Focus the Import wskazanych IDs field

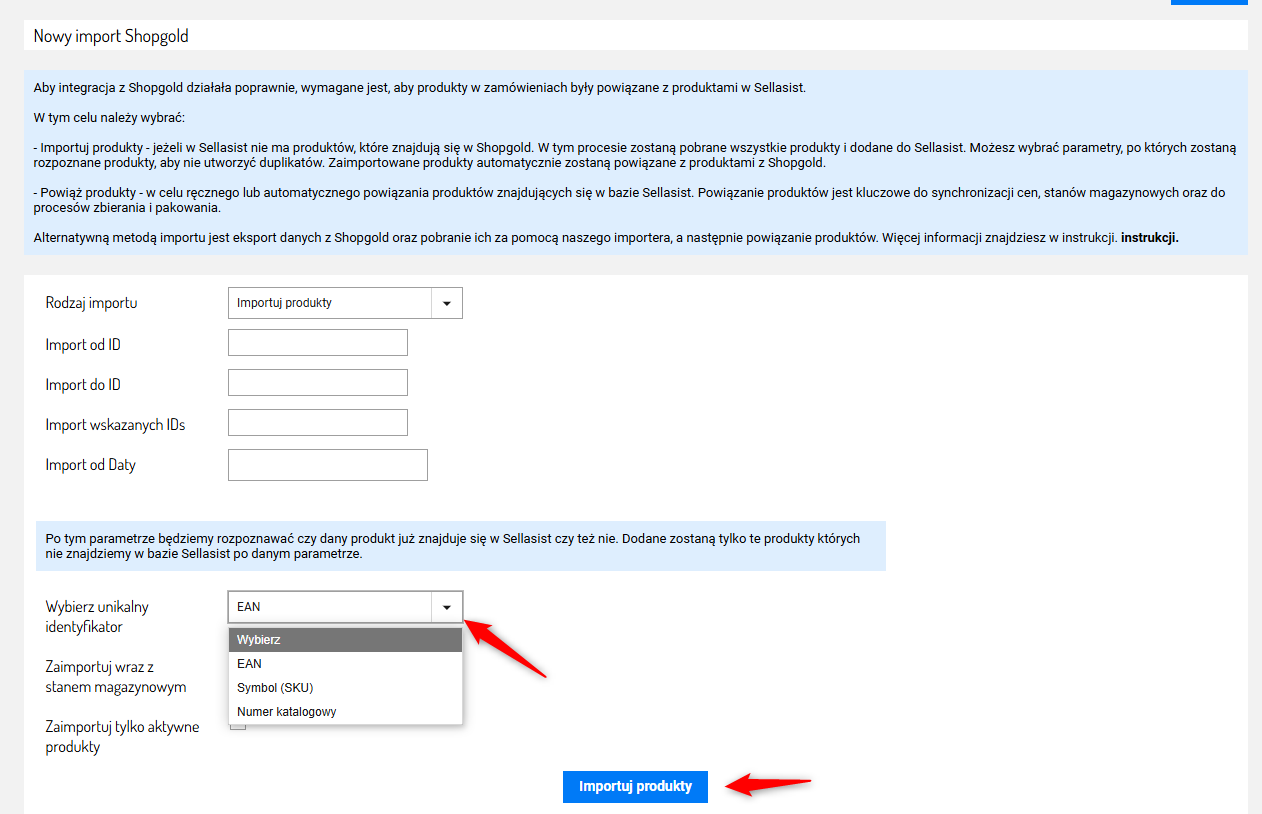[x=318, y=423]
